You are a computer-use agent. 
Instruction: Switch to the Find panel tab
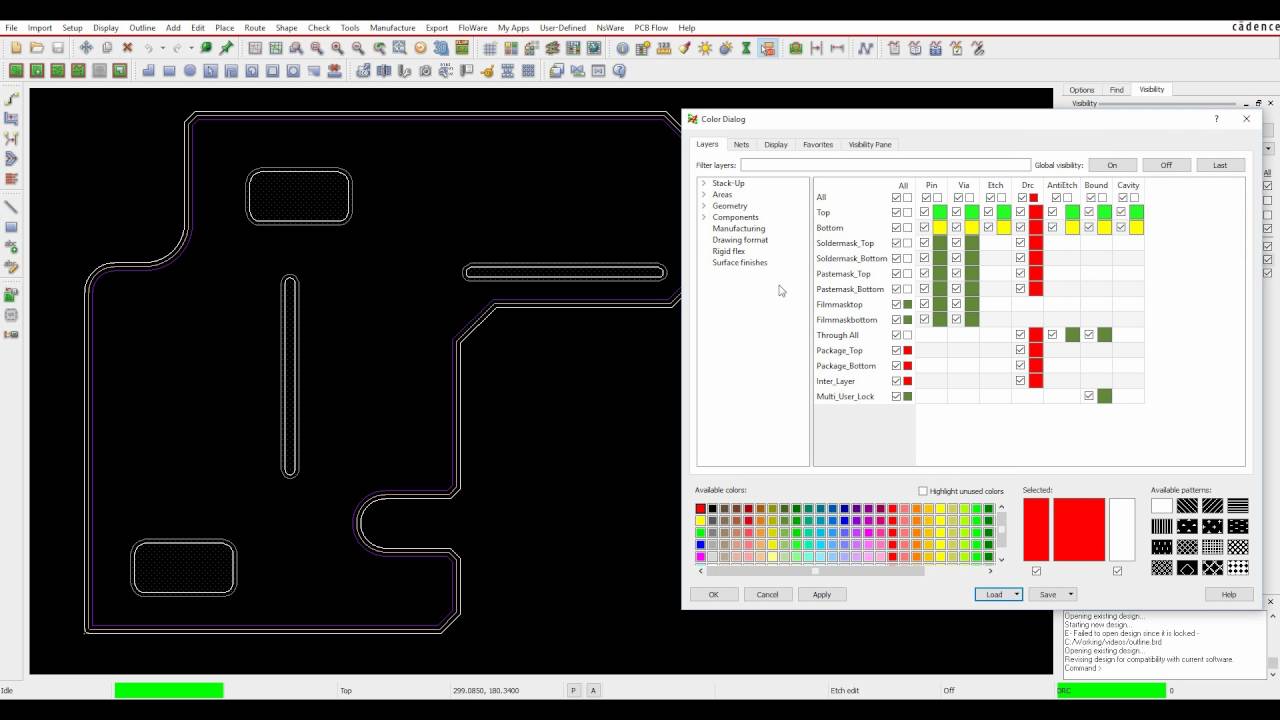[x=1116, y=89]
